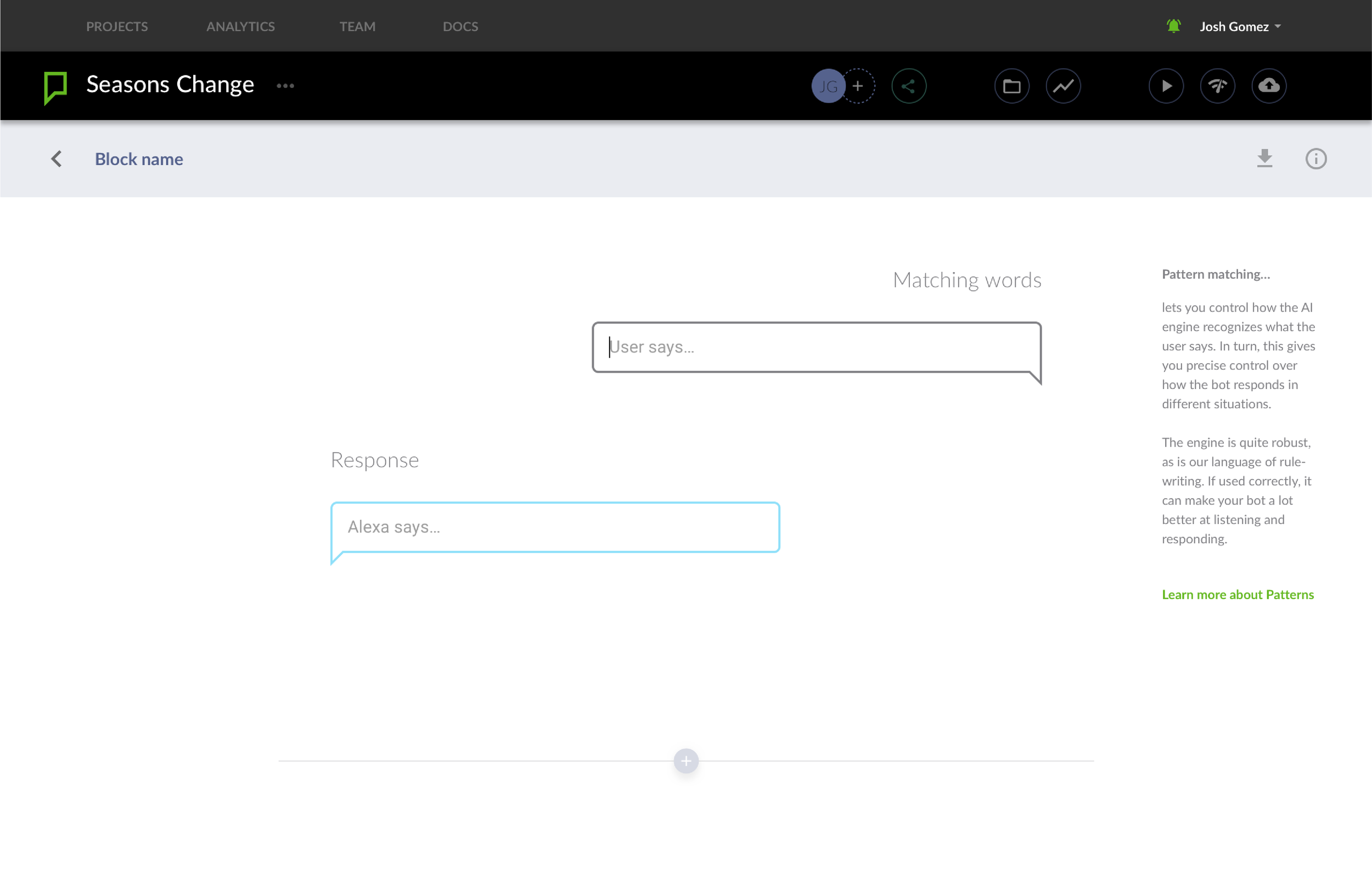The width and height of the screenshot is (1372, 872).
Task: Follow the Learn more about Patterns link
Action: point(1238,594)
